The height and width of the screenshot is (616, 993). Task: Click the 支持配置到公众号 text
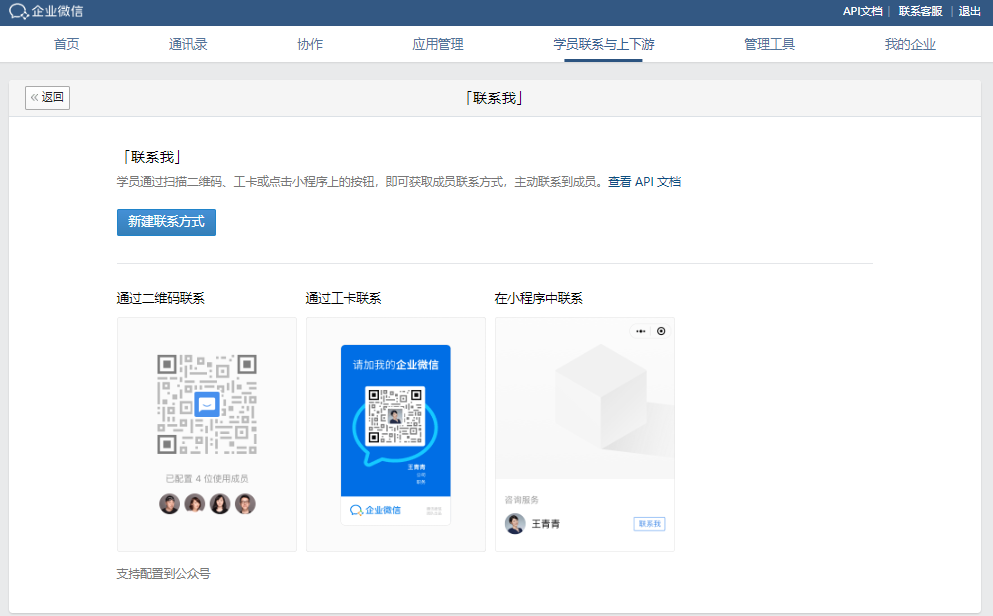pyautogui.click(x=163, y=574)
